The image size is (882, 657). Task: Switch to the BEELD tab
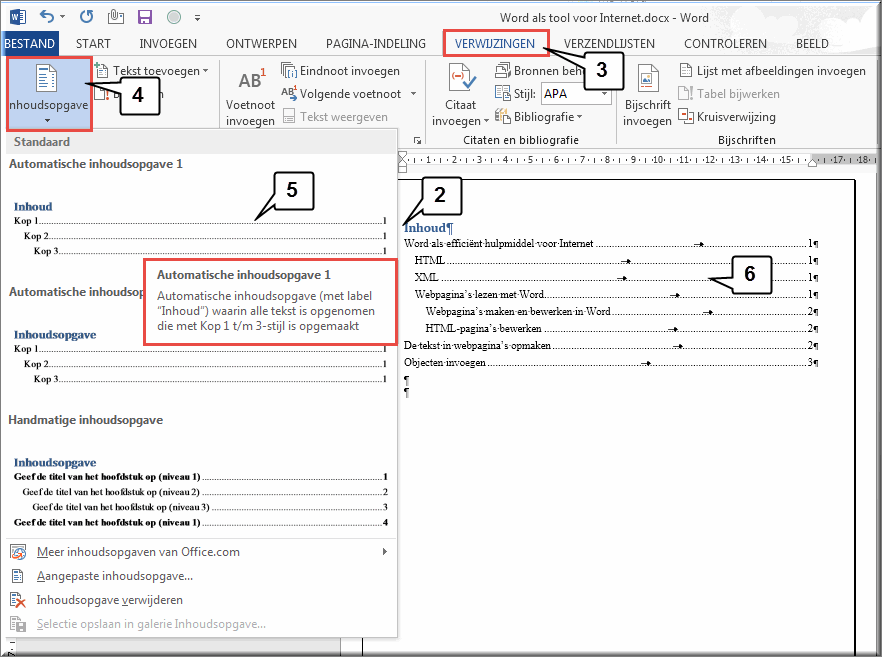point(812,43)
